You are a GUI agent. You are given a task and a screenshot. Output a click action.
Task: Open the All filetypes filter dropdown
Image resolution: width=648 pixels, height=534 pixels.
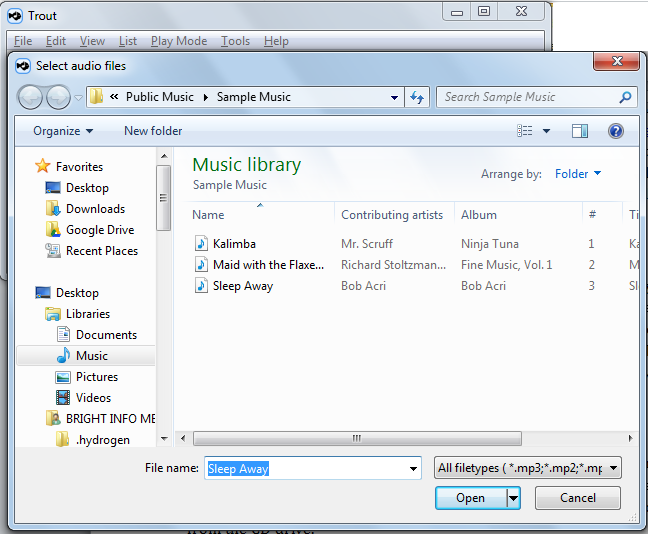[528, 468]
